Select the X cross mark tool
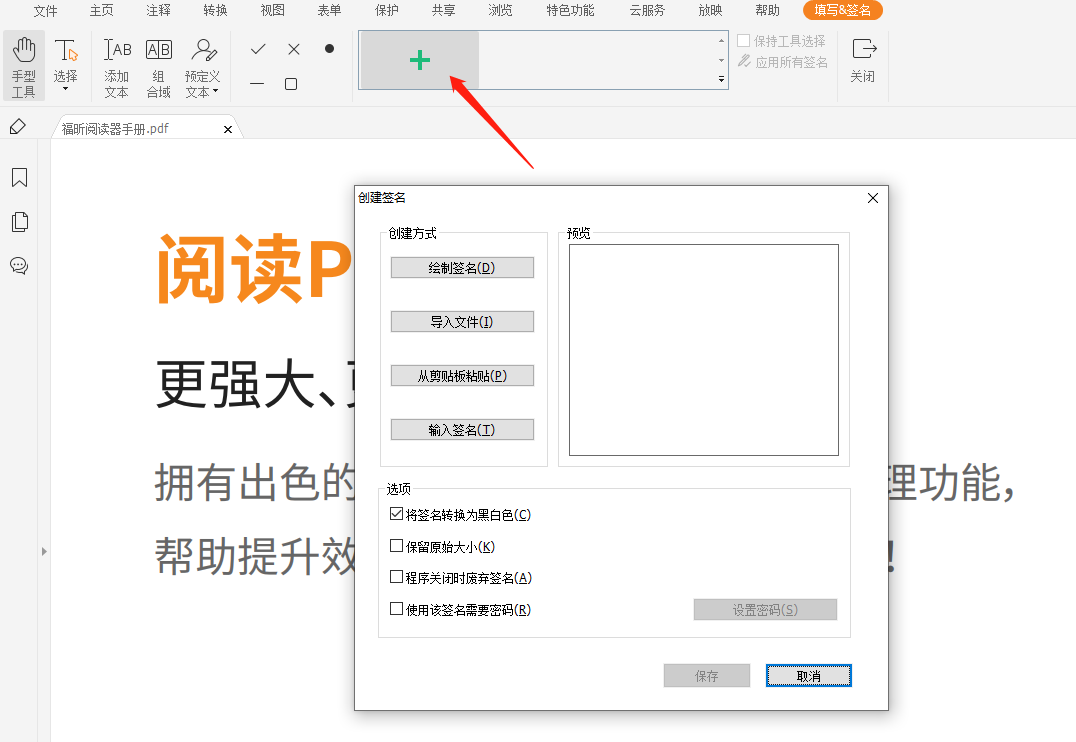Viewport: 1076px width, 742px height. 294,49
